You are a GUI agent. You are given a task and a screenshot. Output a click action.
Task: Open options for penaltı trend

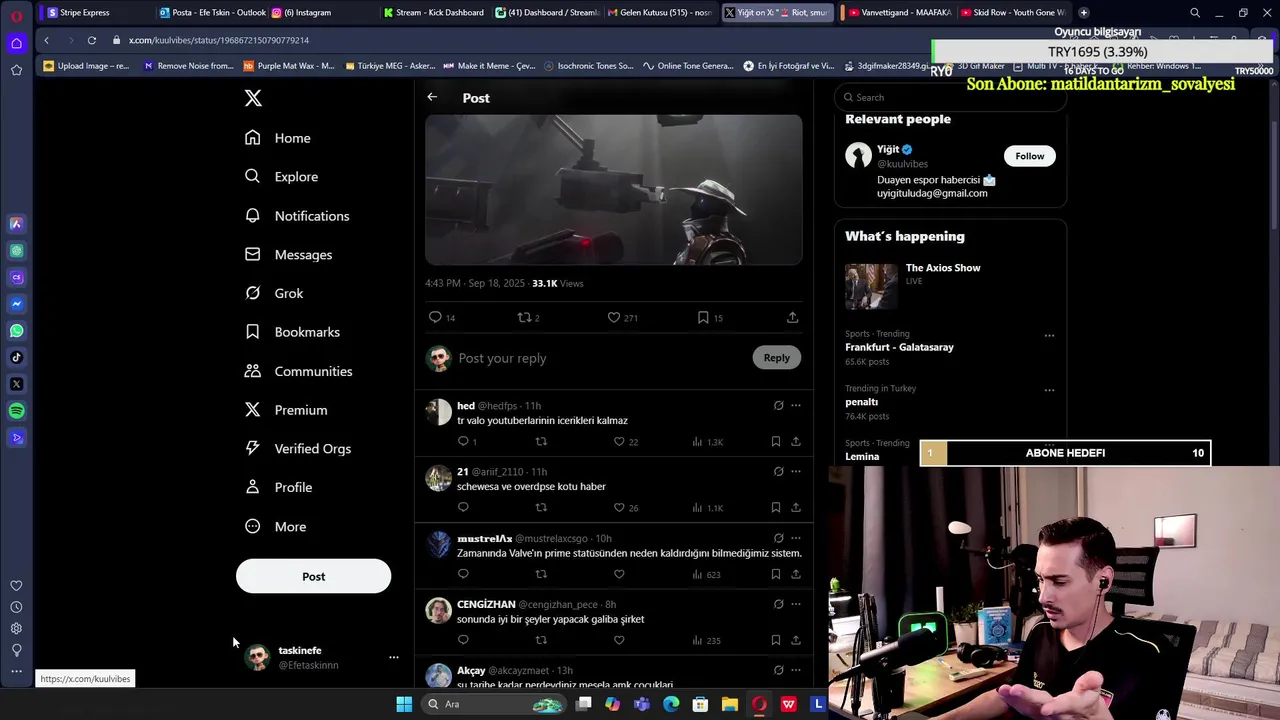[x=1049, y=390]
